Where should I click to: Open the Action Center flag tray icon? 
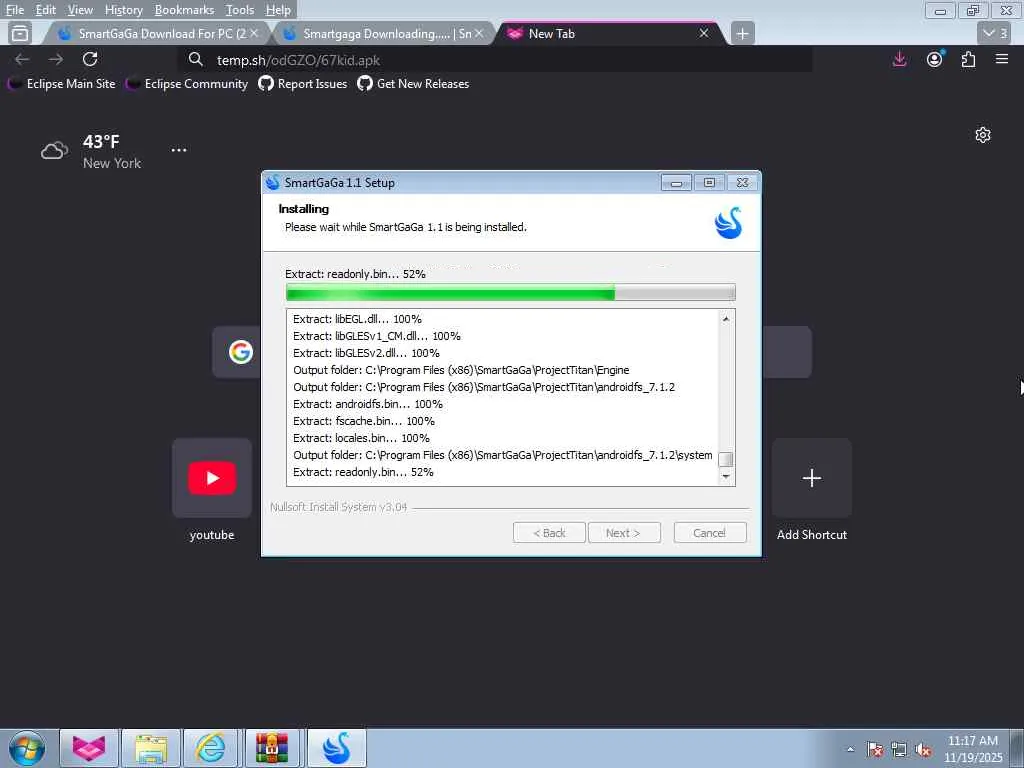pos(875,750)
